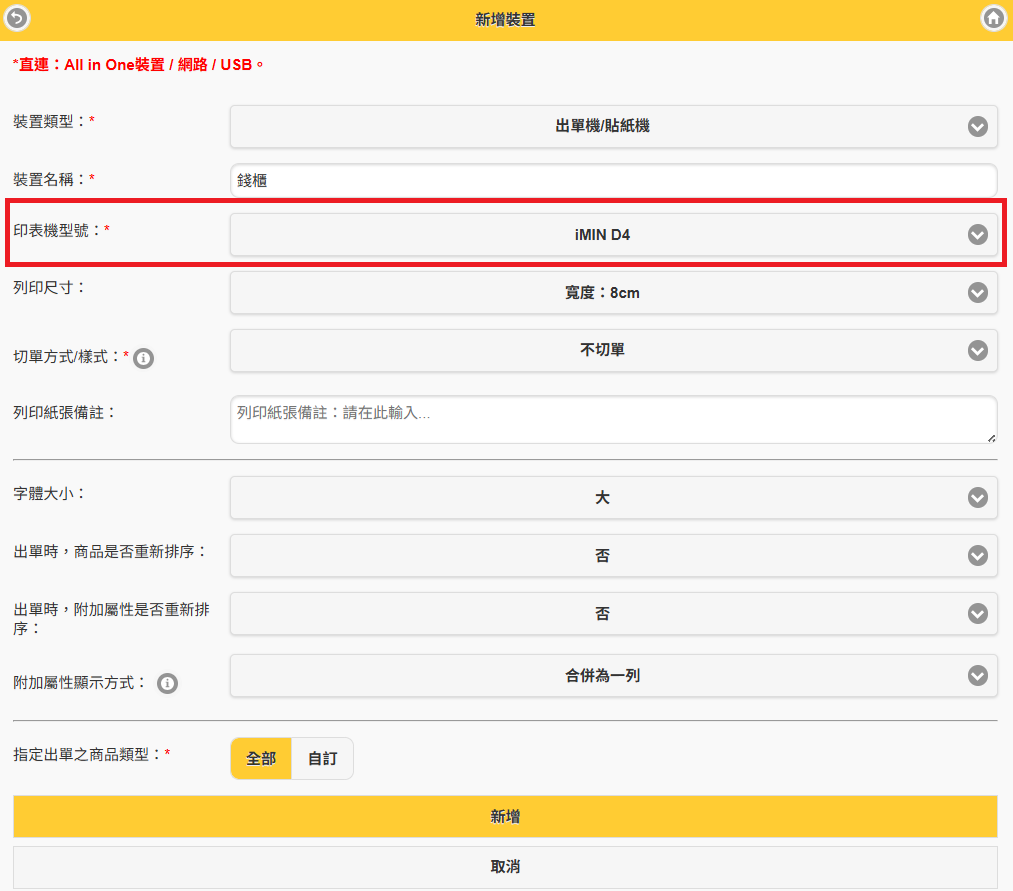
Task: Click the 列印紙張備註 textarea
Action: pos(613,419)
